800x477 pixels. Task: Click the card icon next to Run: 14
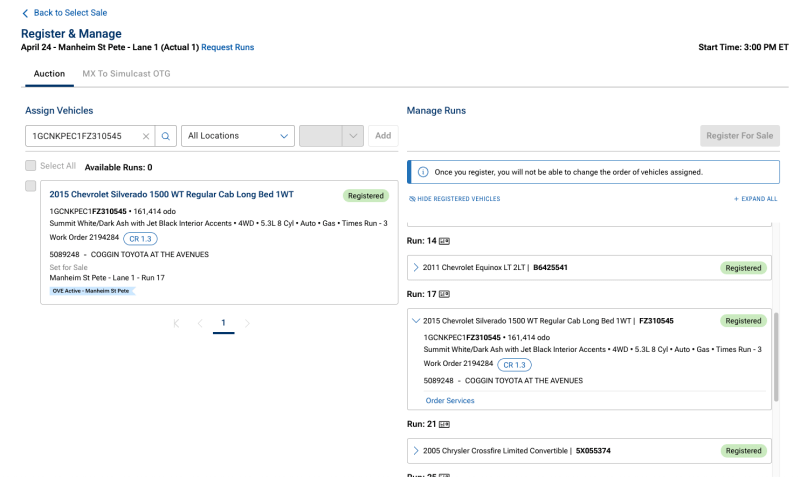444,241
